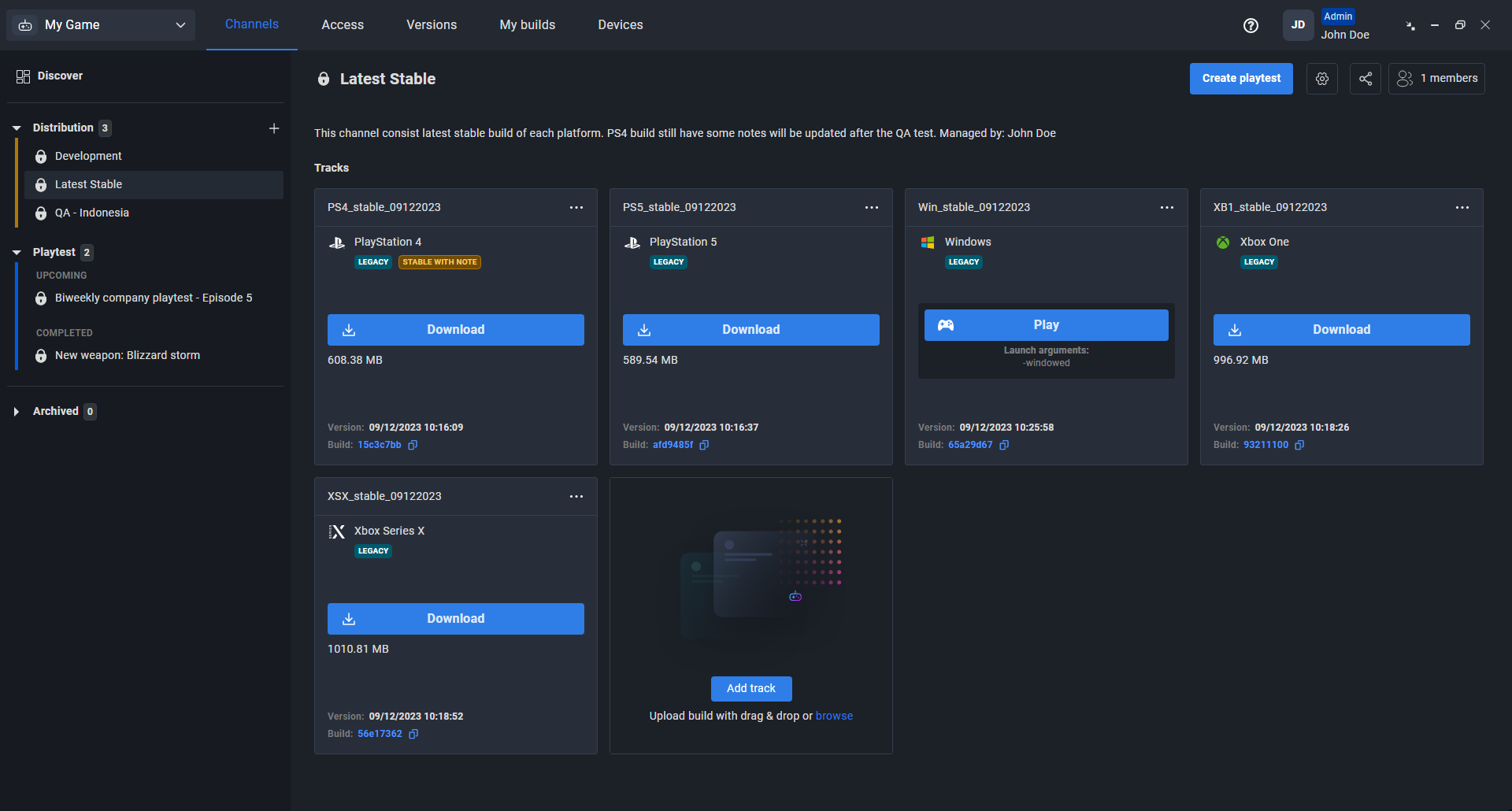Screen dimensions: 1512x811
Task: Click the 608.38 MB size text
Action: (x=355, y=360)
